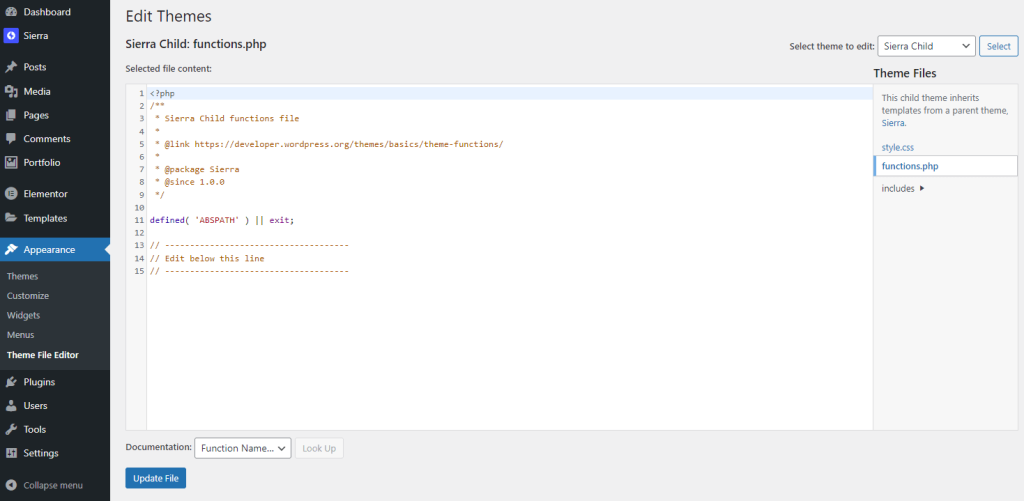This screenshot has height=501, width=1024.
Task: Click the Media library icon
Action: coord(10,91)
